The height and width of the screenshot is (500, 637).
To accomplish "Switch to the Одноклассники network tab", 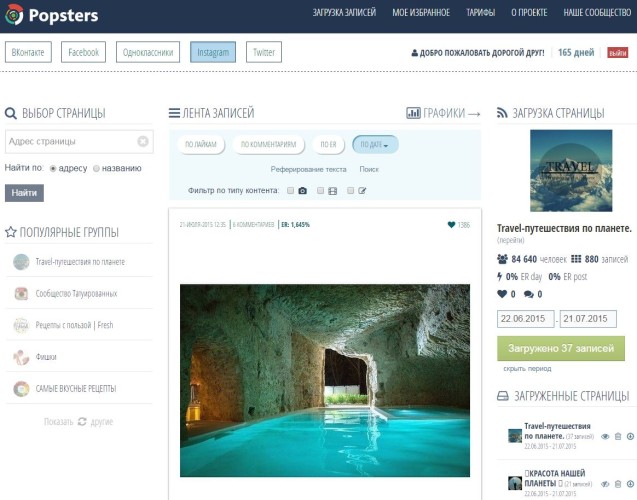I will click(x=148, y=52).
